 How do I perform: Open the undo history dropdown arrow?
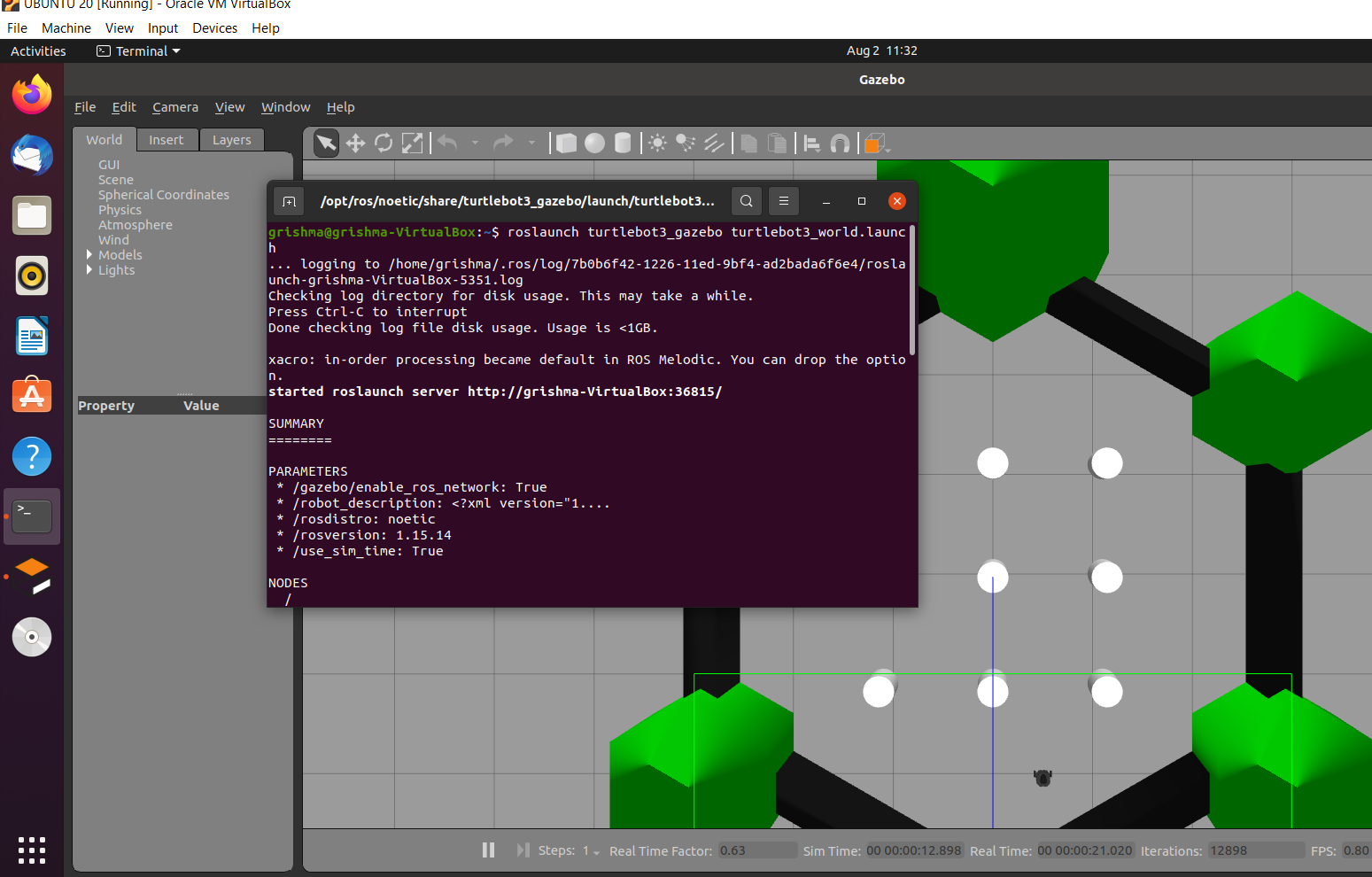(x=475, y=143)
